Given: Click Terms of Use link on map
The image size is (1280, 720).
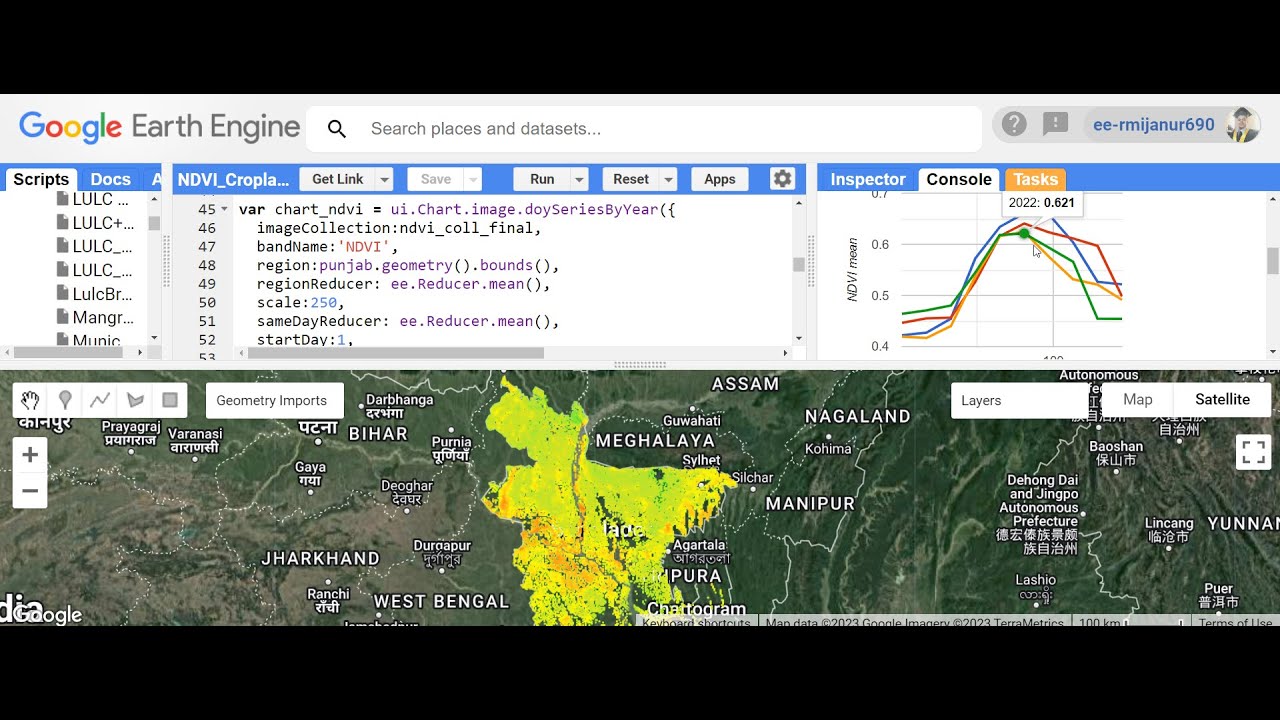Looking at the screenshot, I should coord(1236,623).
